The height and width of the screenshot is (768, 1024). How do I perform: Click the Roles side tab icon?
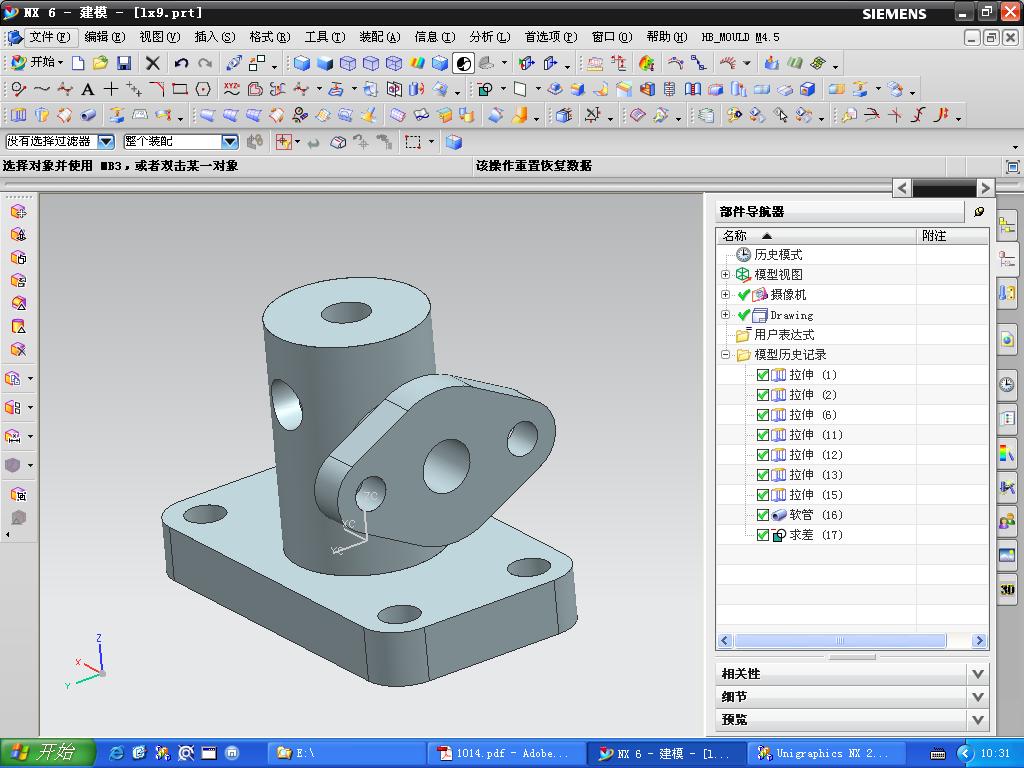point(1007,520)
